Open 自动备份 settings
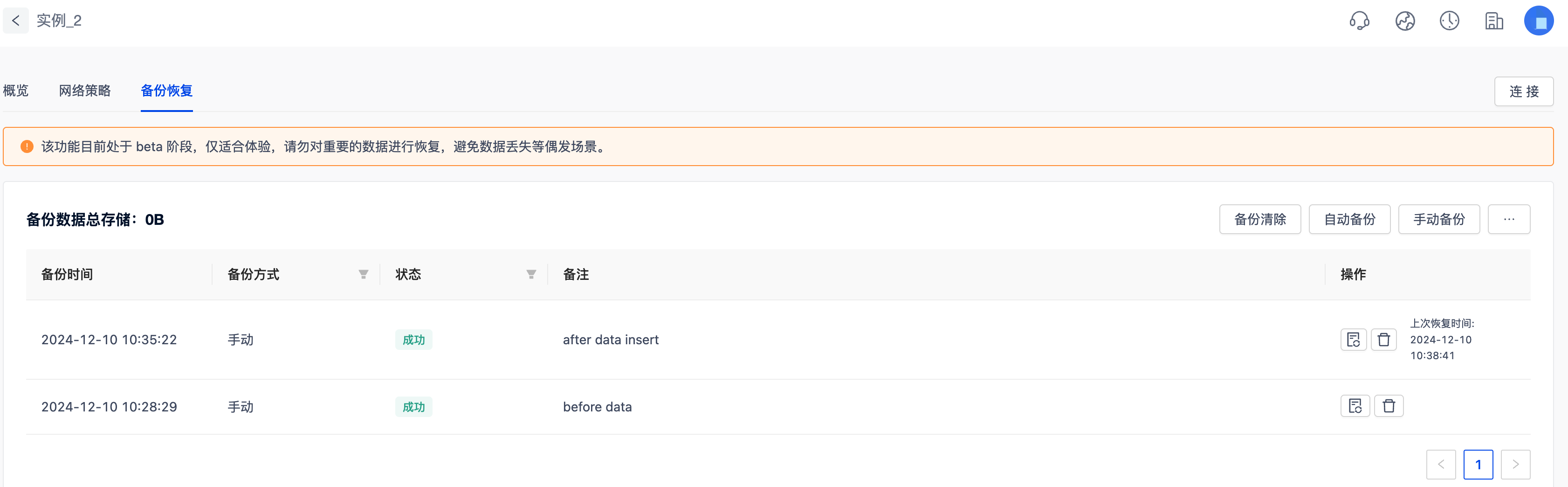 [x=1349, y=219]
